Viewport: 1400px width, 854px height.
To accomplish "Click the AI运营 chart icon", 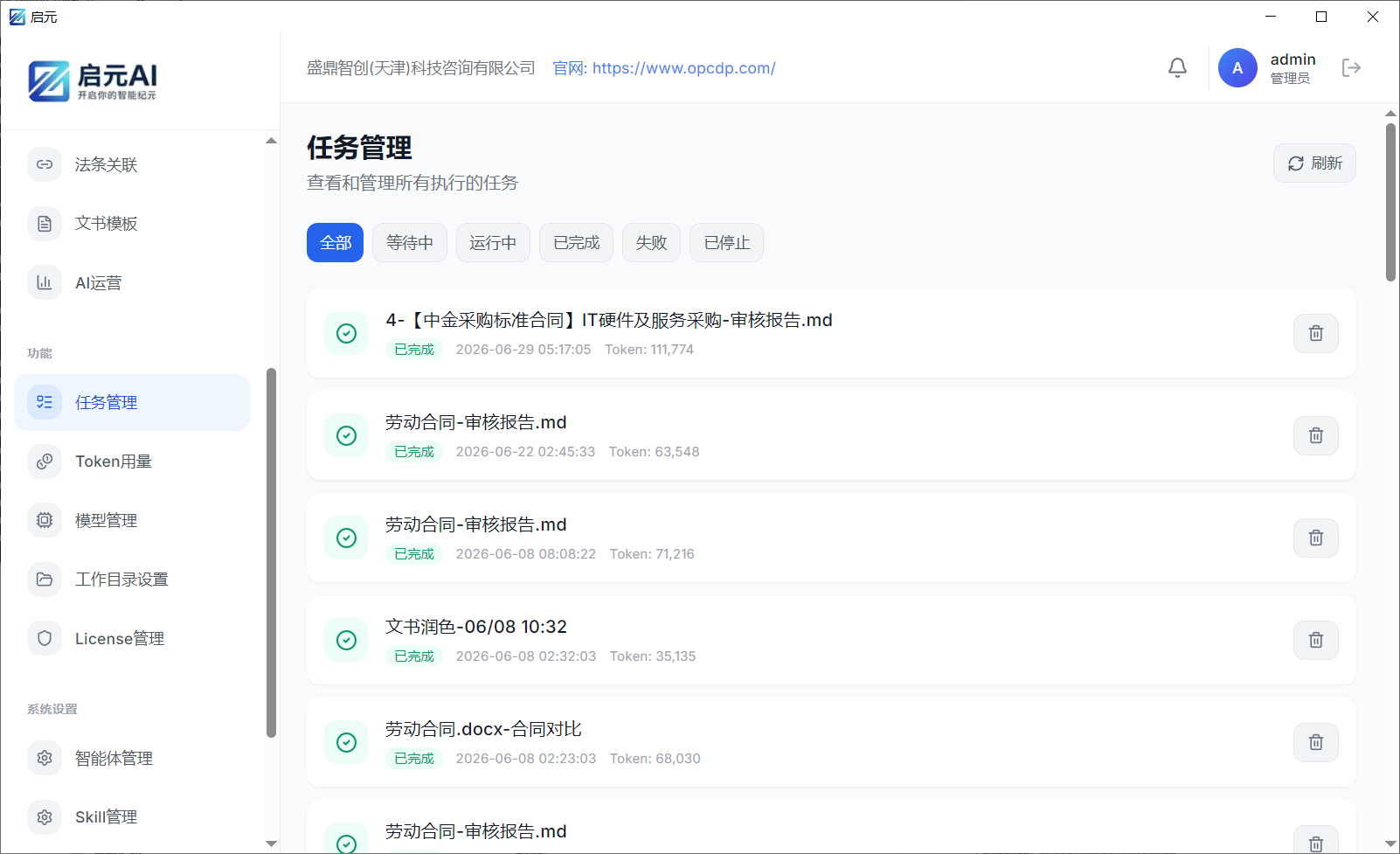I will point(45,282).
